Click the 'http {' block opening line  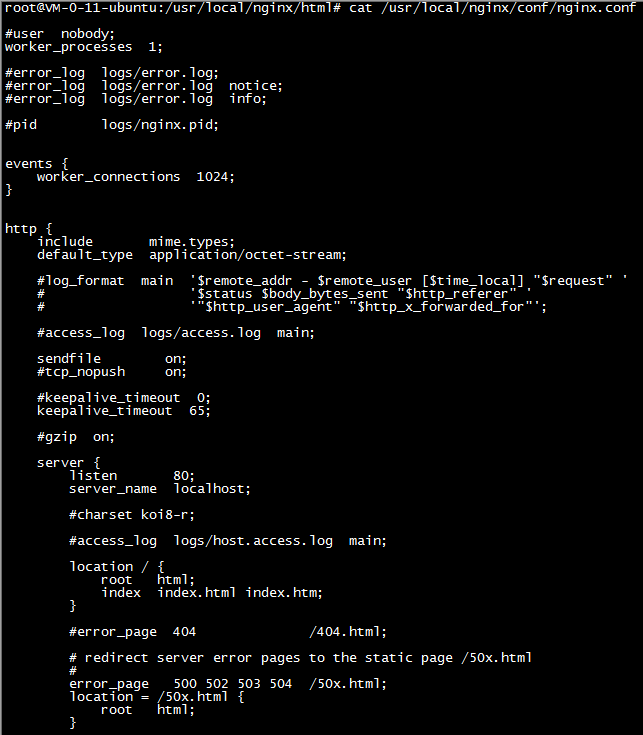tap(29, 229)
